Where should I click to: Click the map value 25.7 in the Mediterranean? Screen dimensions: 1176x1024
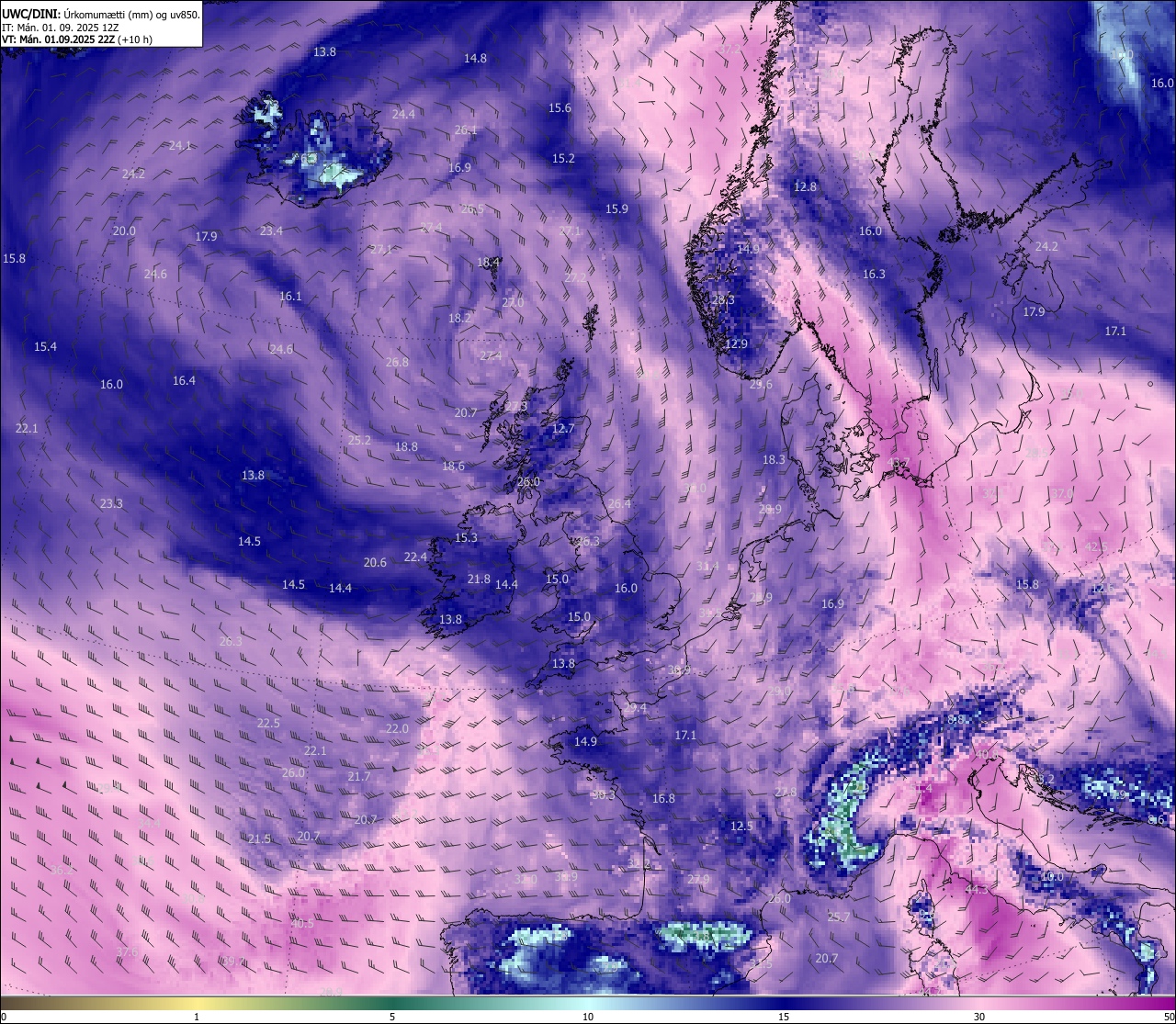coord(839,917)
